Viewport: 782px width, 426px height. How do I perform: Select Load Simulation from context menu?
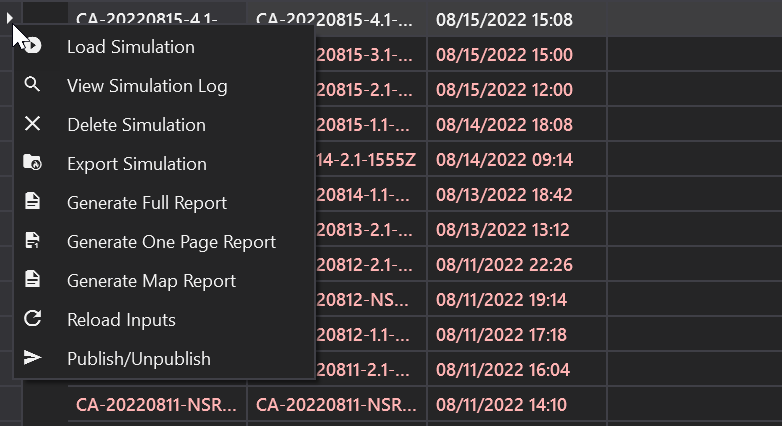point(130,47)
